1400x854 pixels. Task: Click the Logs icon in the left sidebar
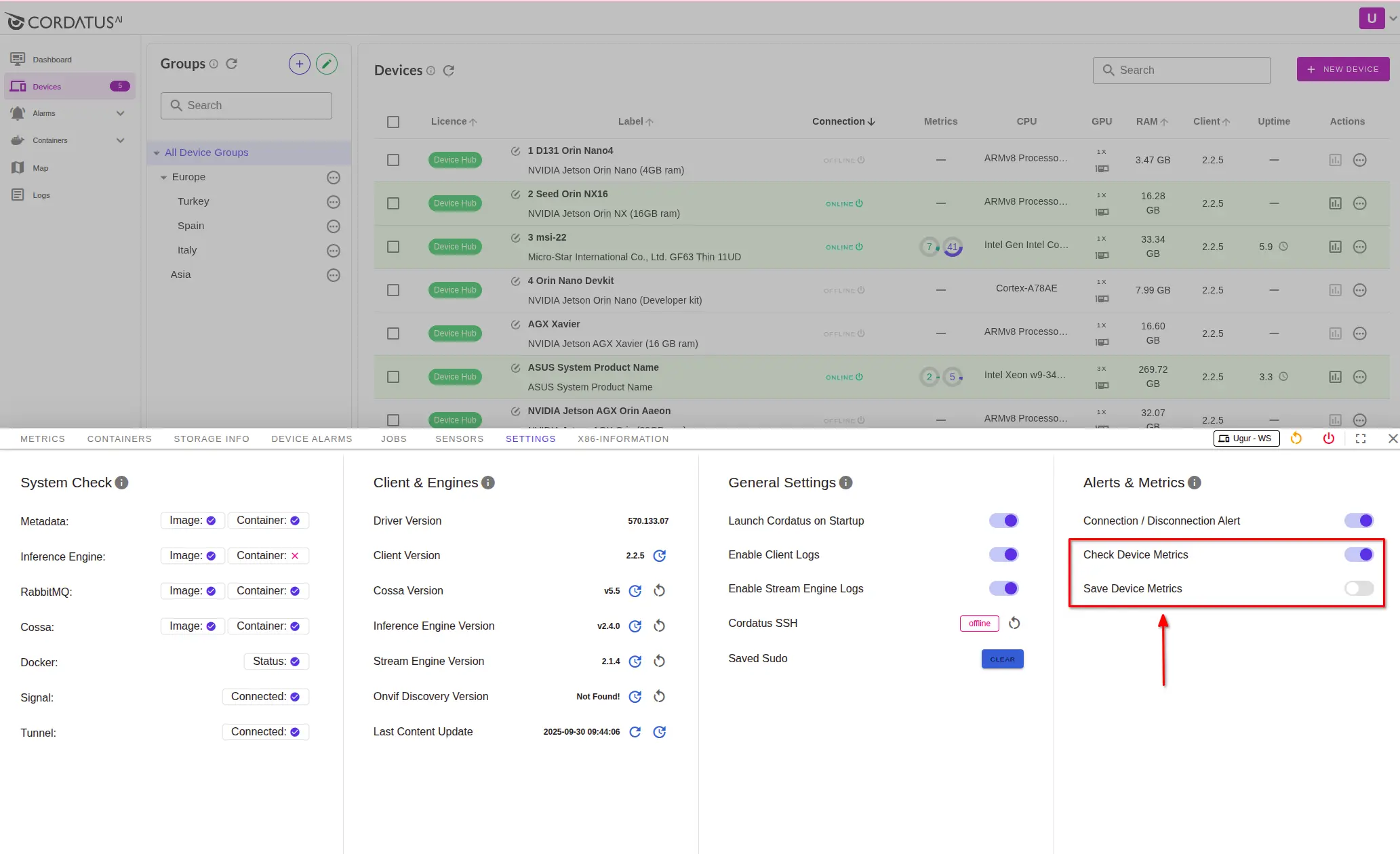[18, 195]
